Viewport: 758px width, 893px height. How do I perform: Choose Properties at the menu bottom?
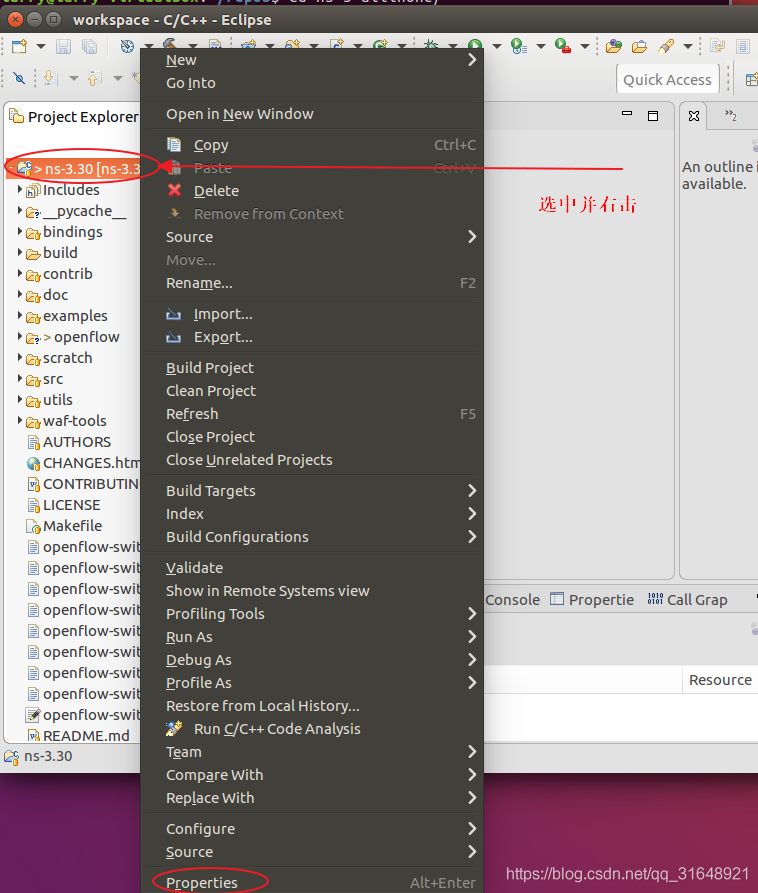pos(312,883)
